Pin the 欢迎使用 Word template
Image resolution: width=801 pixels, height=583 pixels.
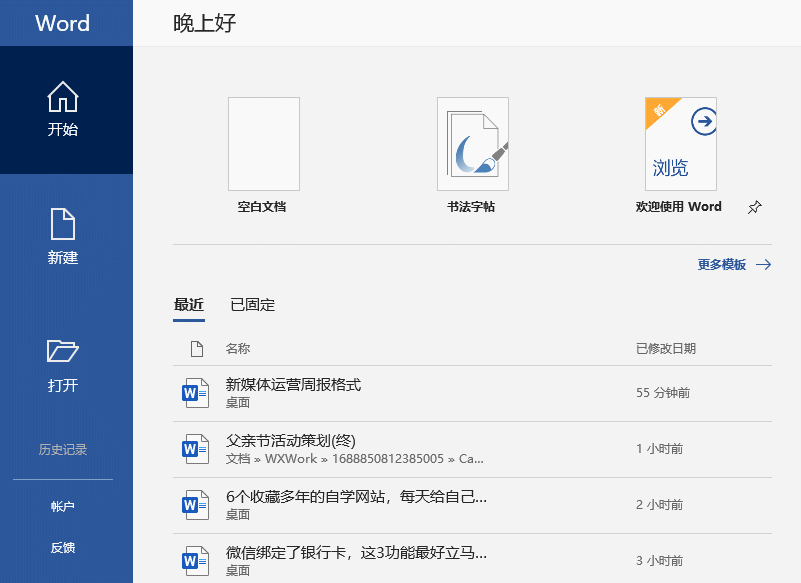[755, 207]
